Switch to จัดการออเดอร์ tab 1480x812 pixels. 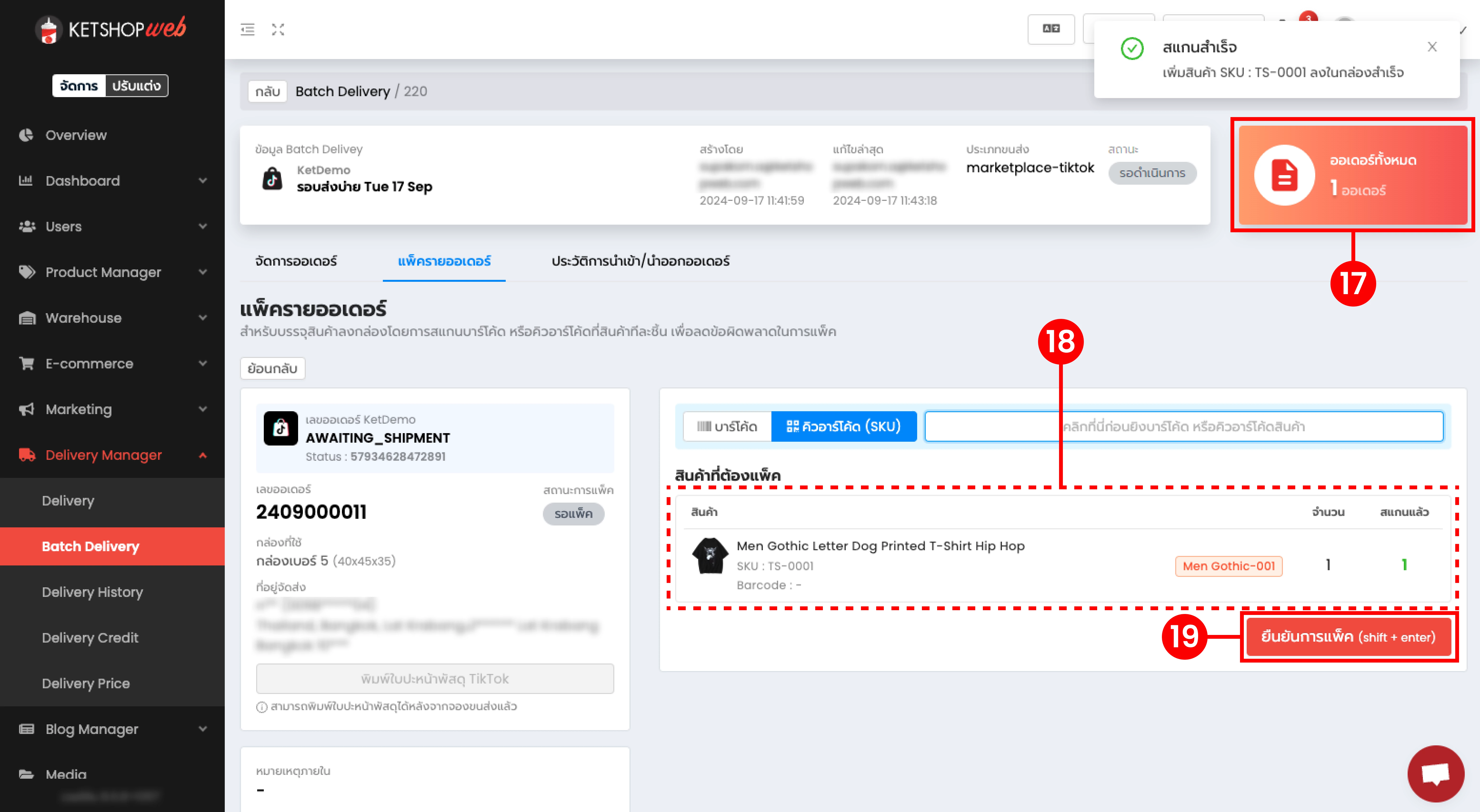(x=296, y=261)
